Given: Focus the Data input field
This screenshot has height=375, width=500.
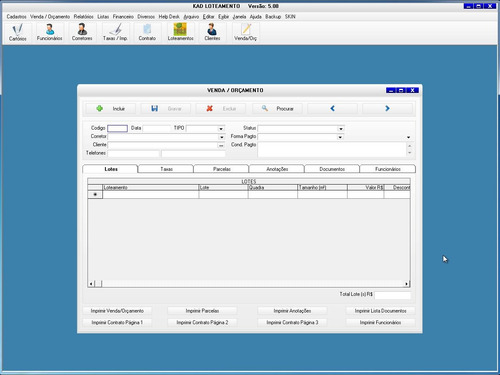Looking at the screenshot, I should 156,128.
